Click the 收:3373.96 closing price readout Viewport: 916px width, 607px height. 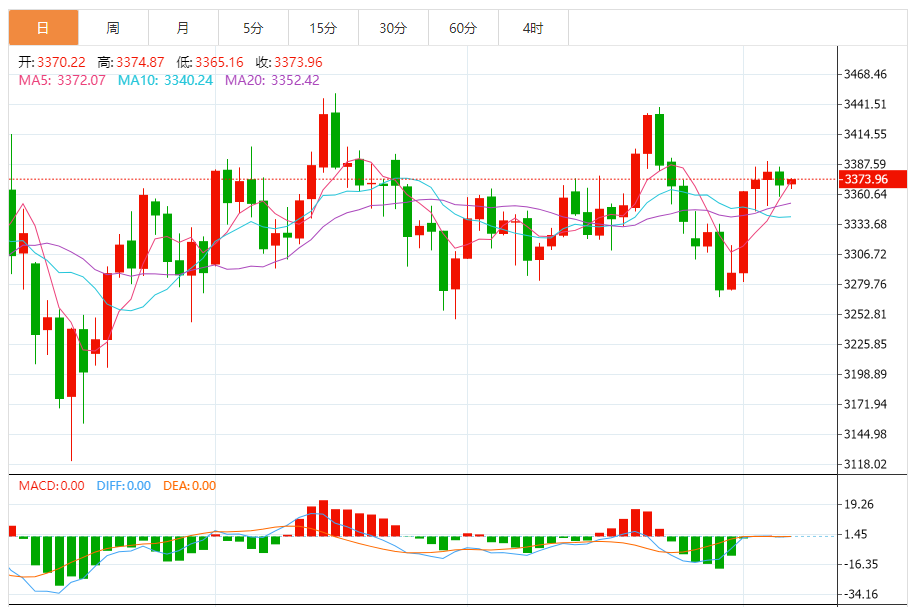[x=289, y=62]
